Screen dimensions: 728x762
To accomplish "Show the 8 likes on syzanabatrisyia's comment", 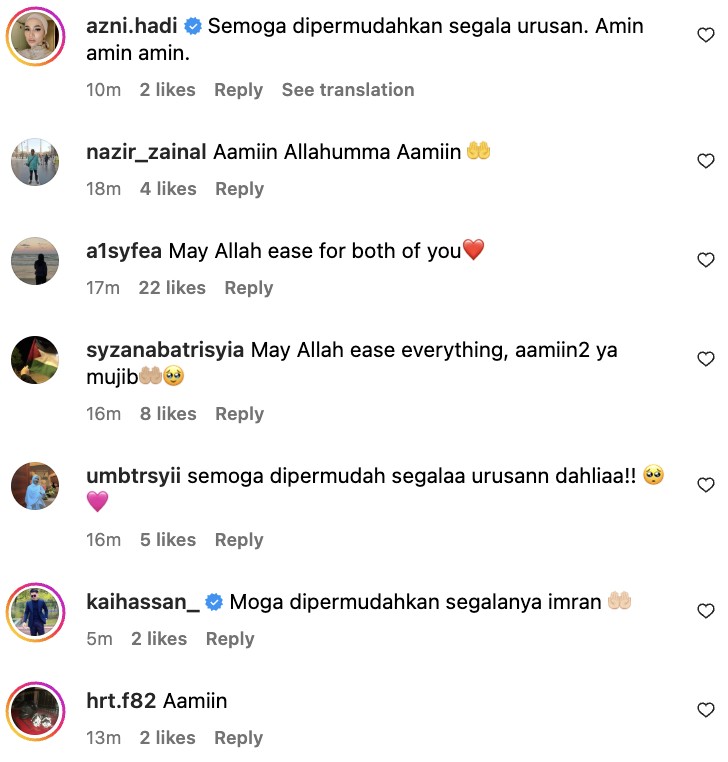I will pyautogui.click(x=168, y=414).
